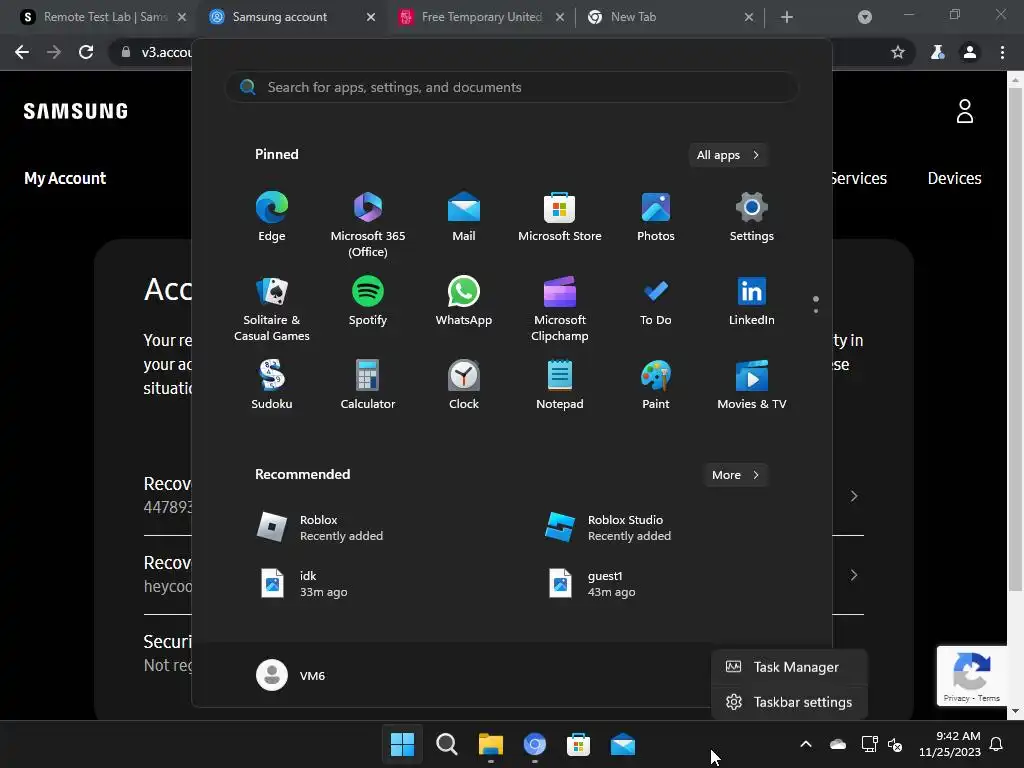This screenshot has height=768, width=1024.
Task: Open Notepad
Action: point(560,385)
